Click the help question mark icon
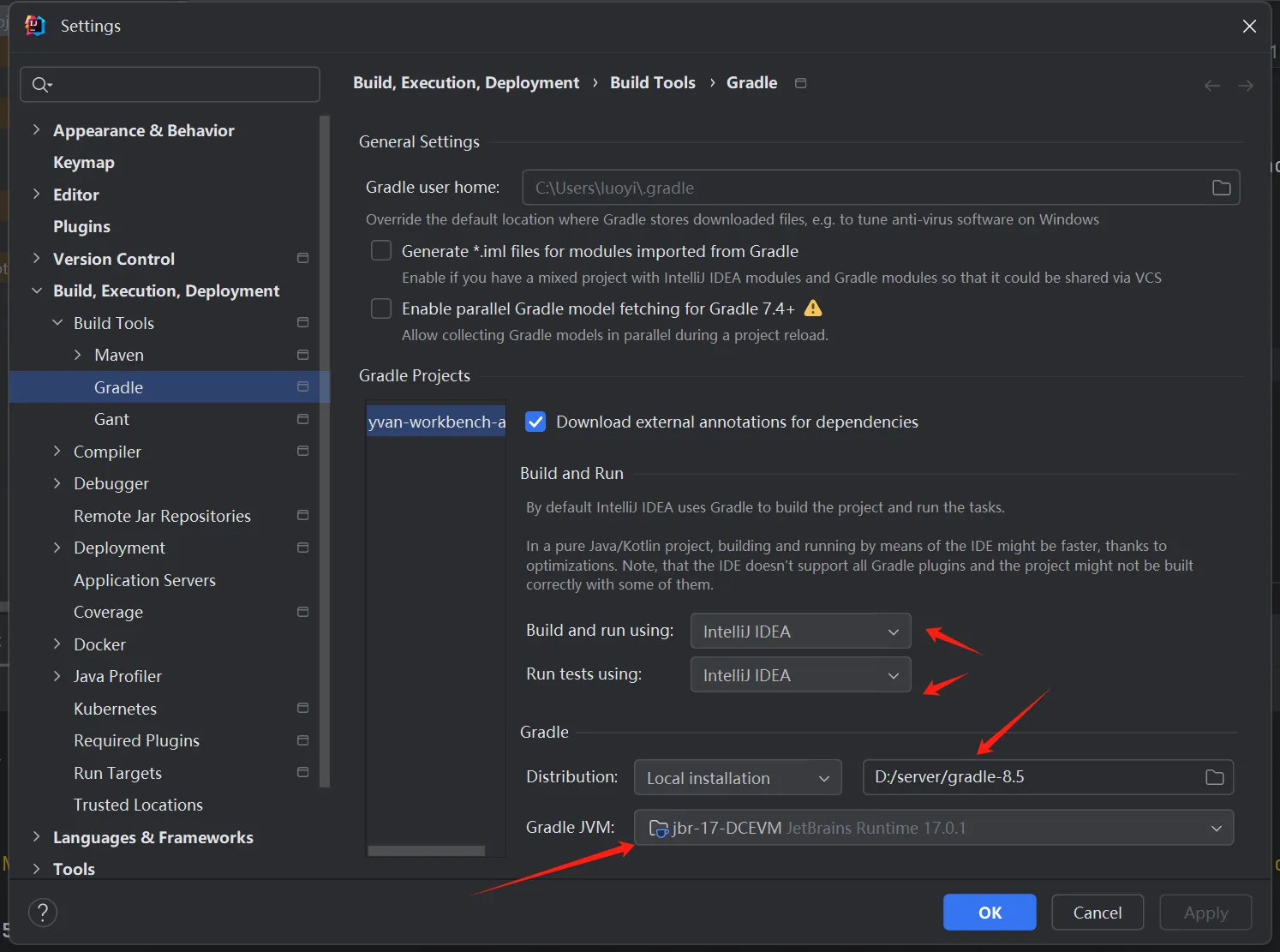This screenshot has height=952, width=1280. click(43, 913)
